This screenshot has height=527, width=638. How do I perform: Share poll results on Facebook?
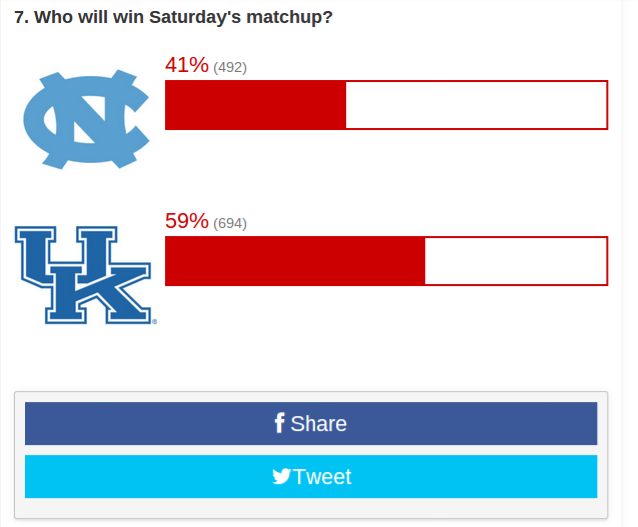click(311, 423)
